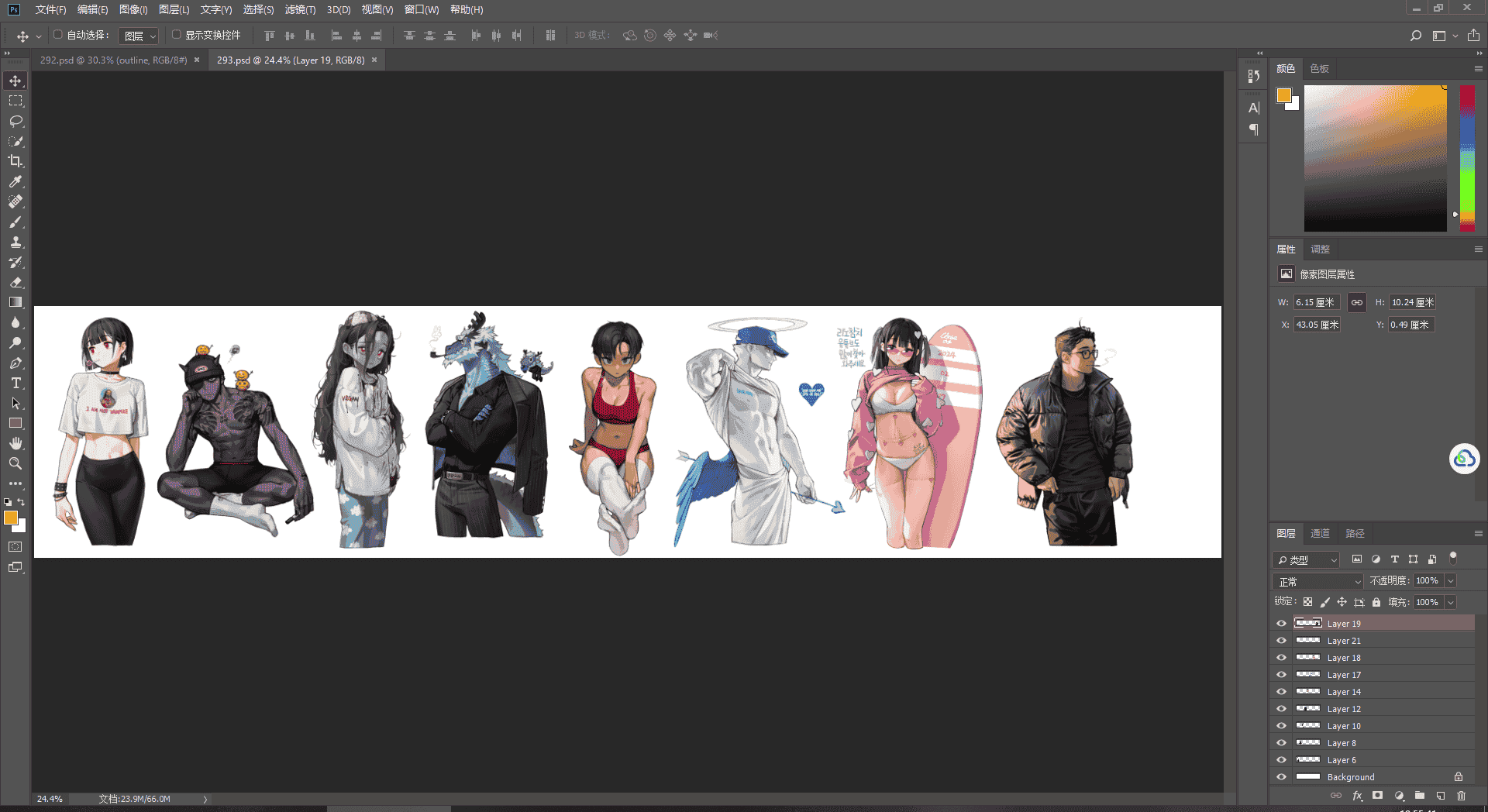The height and width of the screenshot is (812, 1488).
Task: Select the Brush tool
Action: coord(15,222)
